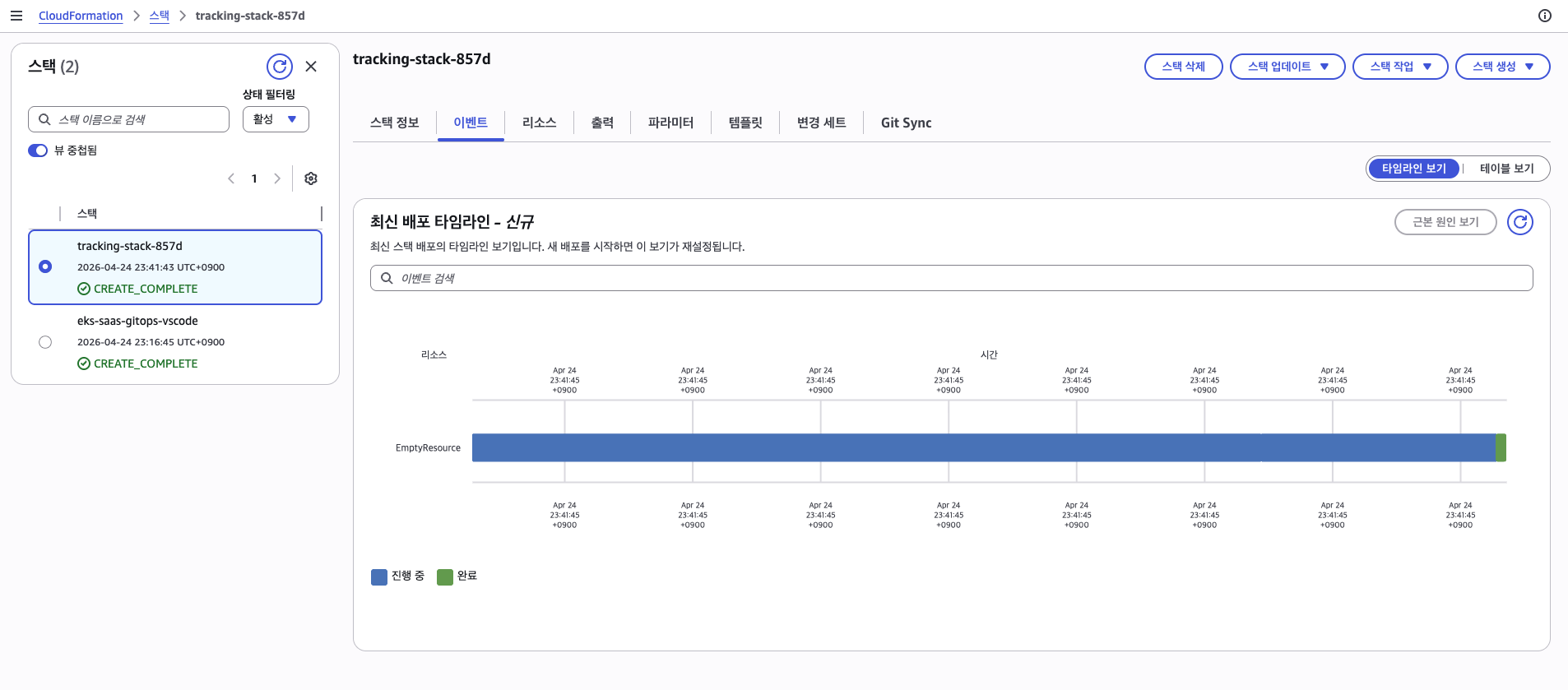This screenshot has height=690, width=1568.
Task: Focus the stack name search field
Action: [x=128, y=119]
